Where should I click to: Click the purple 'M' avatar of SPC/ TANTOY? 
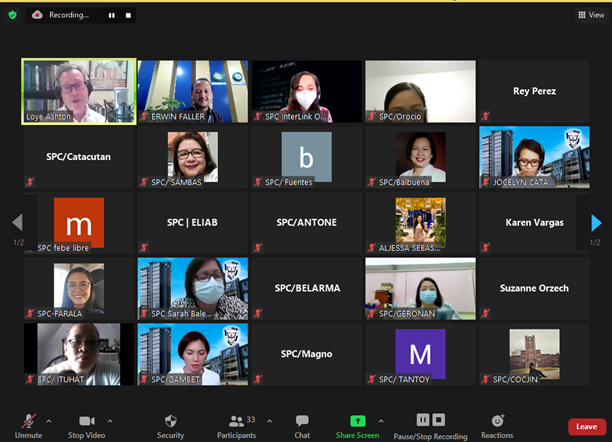(421, 354)
